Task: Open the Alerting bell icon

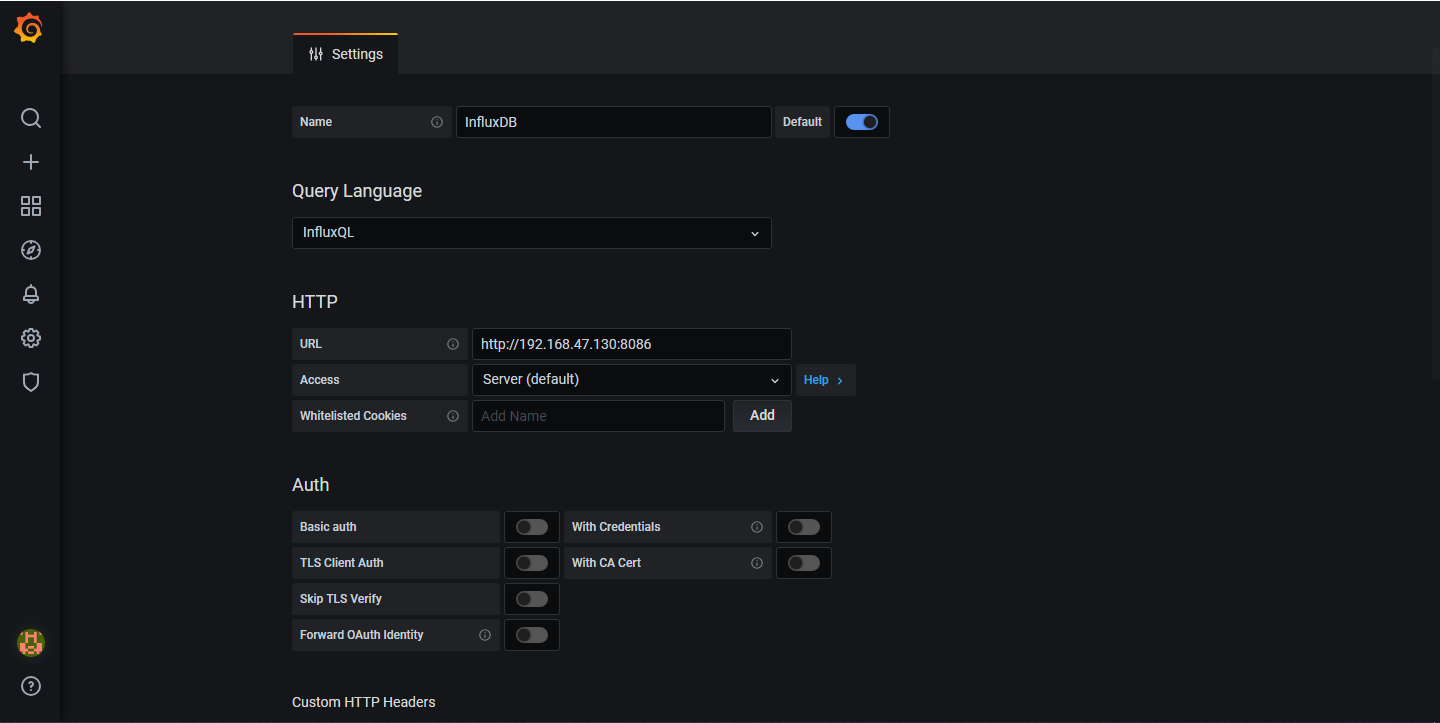Action: tap(30, 294)
